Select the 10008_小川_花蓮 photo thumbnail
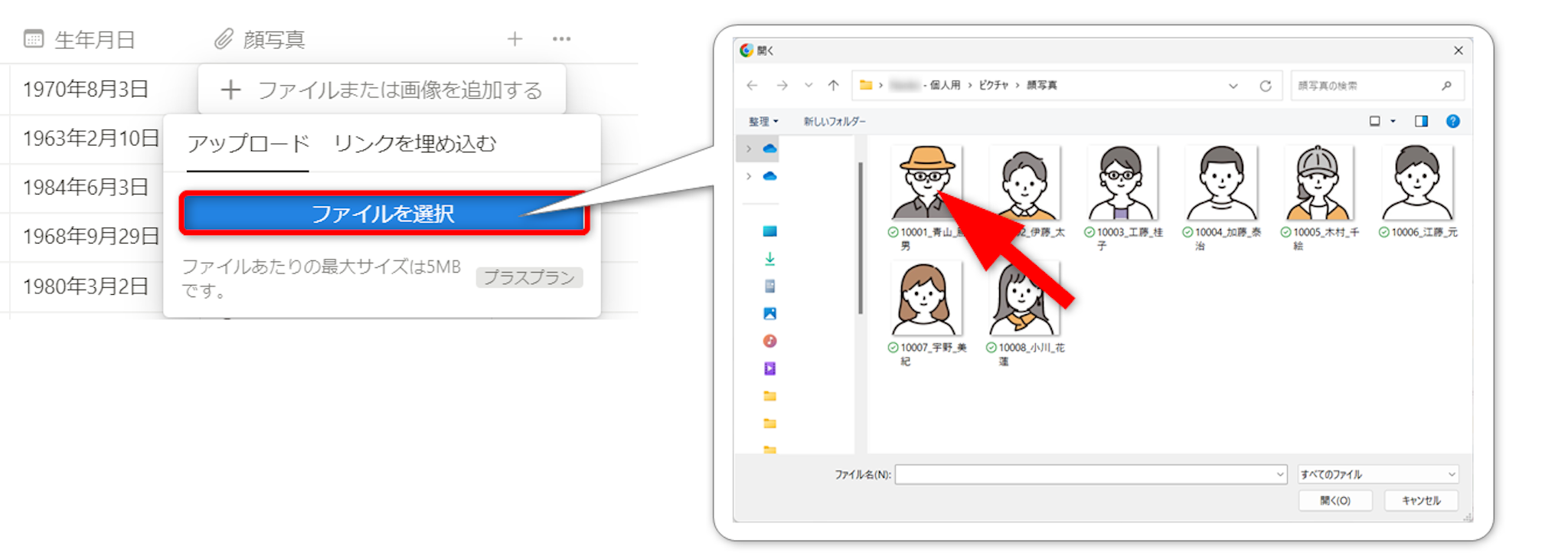Image resolution: width=1568 pixels, height=553 pixels. click(1024, 298)
